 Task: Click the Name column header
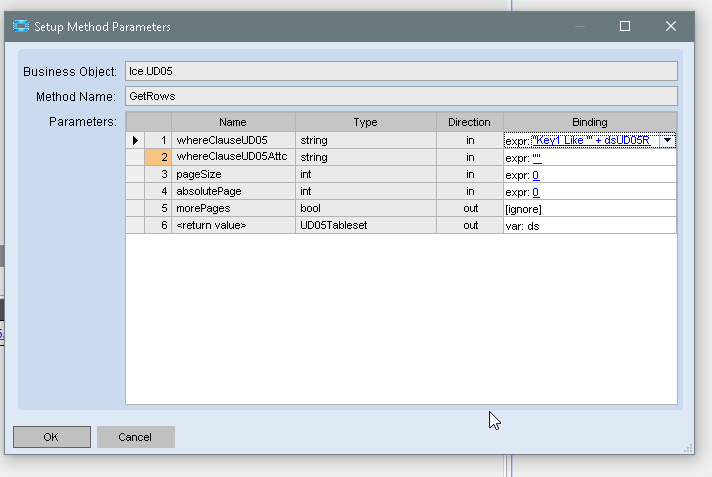233,122
